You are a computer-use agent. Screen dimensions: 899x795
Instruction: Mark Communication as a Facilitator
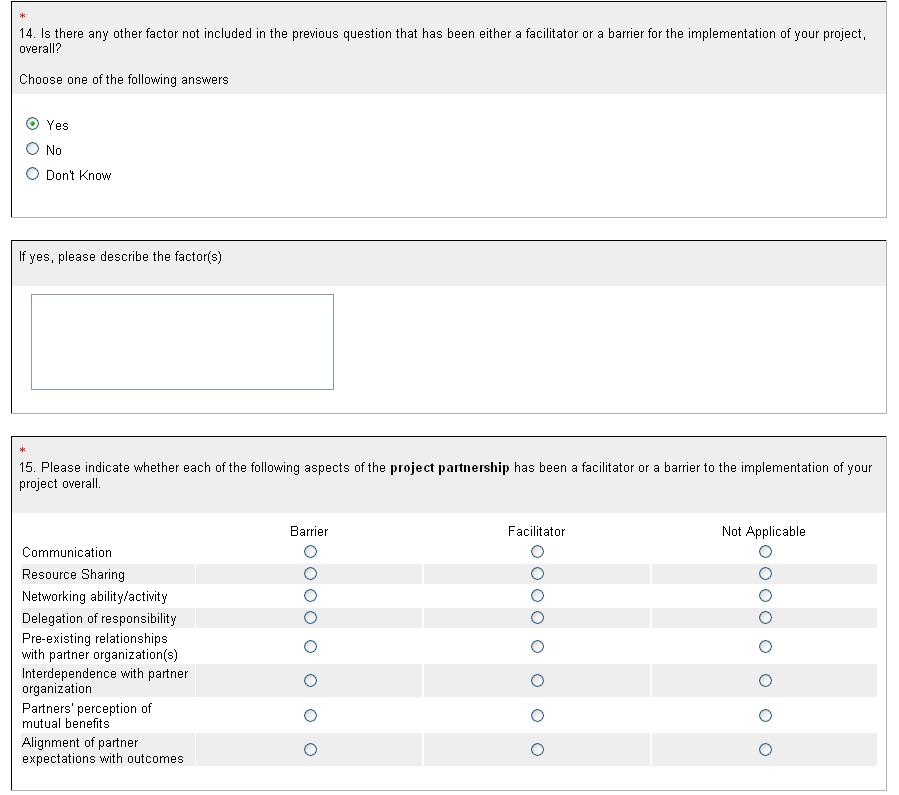point(537,552)
